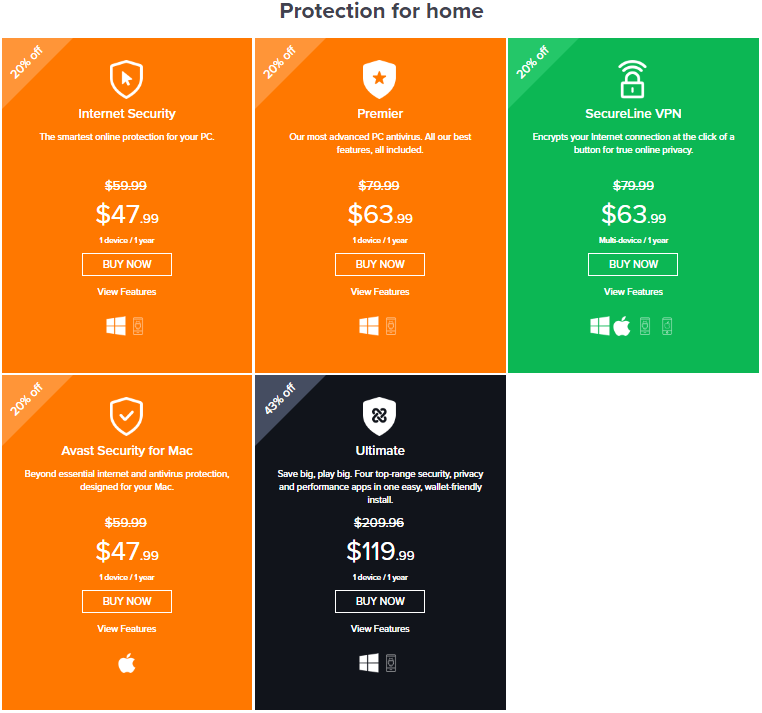The image size is (762, 713).
Task: Click the Windows logo under Ultimate
Action: coord(369,663)
